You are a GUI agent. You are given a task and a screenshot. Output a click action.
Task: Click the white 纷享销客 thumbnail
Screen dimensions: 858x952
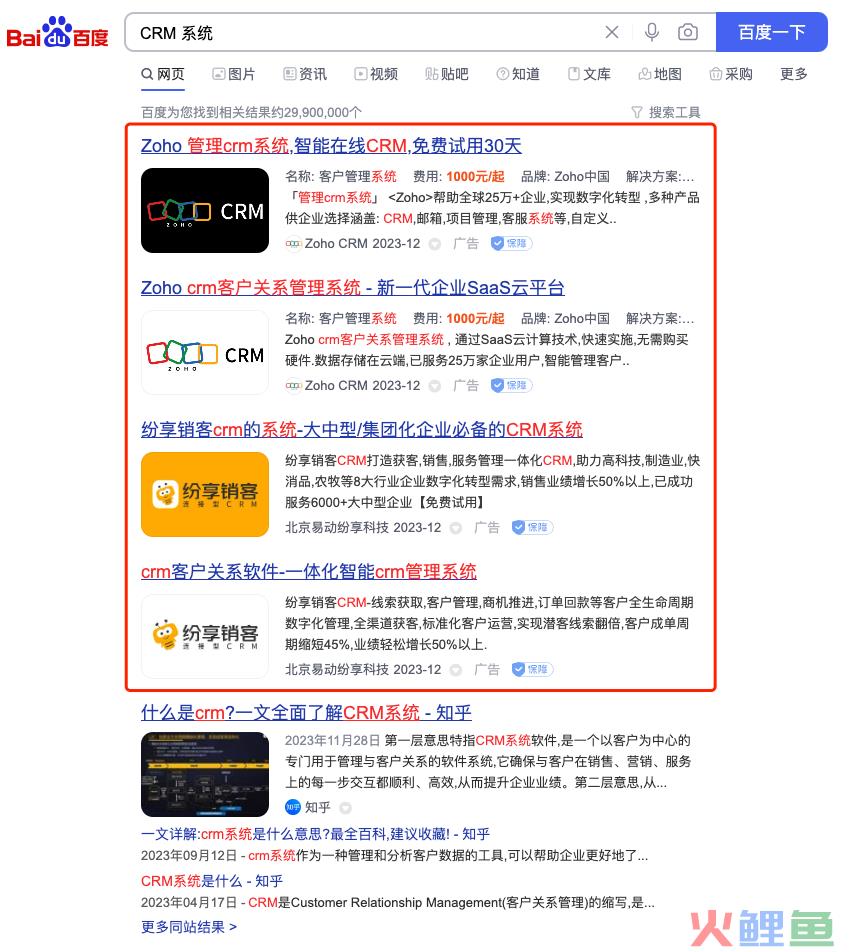coord(205,636)
